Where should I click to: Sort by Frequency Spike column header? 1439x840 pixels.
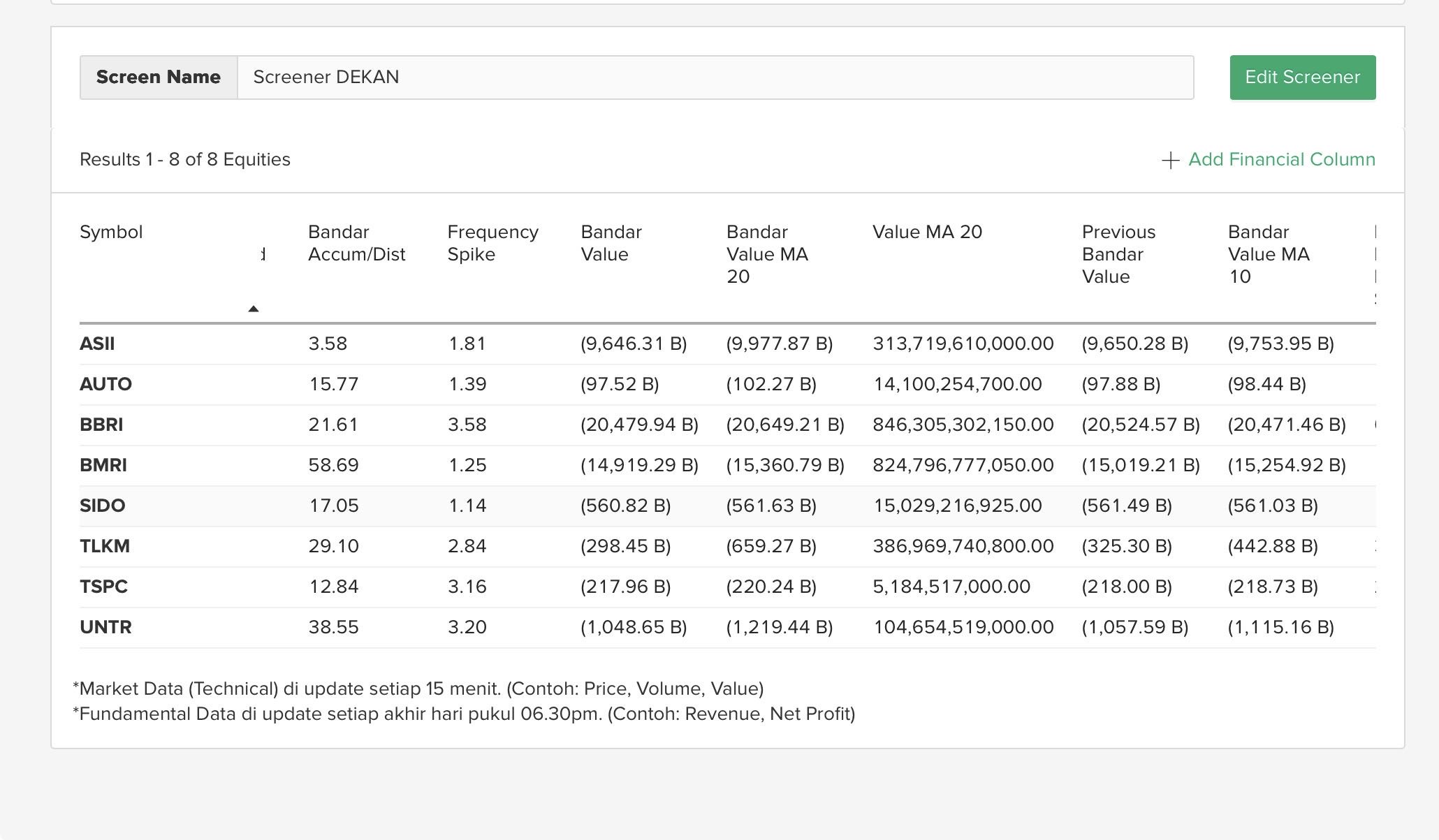click(492, 243)
